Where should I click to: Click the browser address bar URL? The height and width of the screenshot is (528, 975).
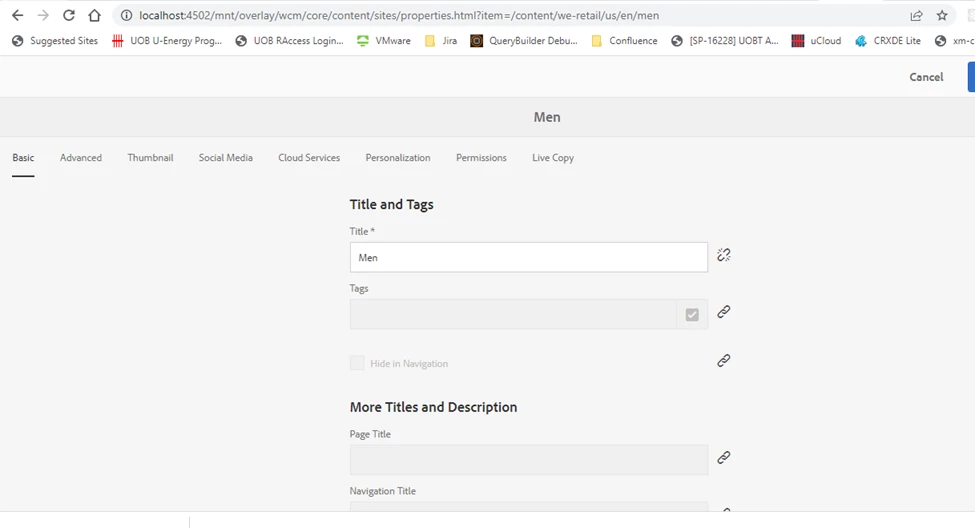tap(399, 16)
